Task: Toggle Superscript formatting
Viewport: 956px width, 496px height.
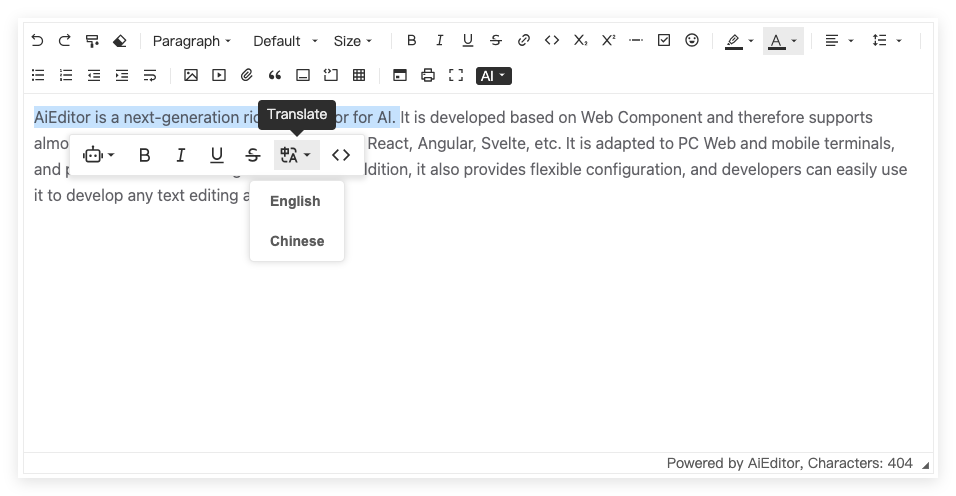Action: point(608,41)
